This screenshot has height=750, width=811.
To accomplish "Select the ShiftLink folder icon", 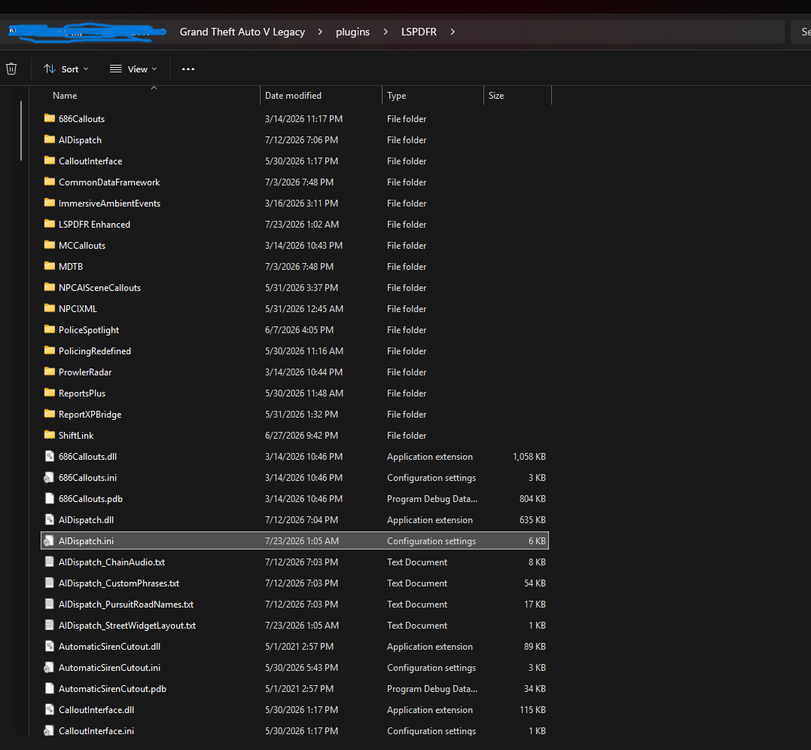I will (x=49, y=436).
